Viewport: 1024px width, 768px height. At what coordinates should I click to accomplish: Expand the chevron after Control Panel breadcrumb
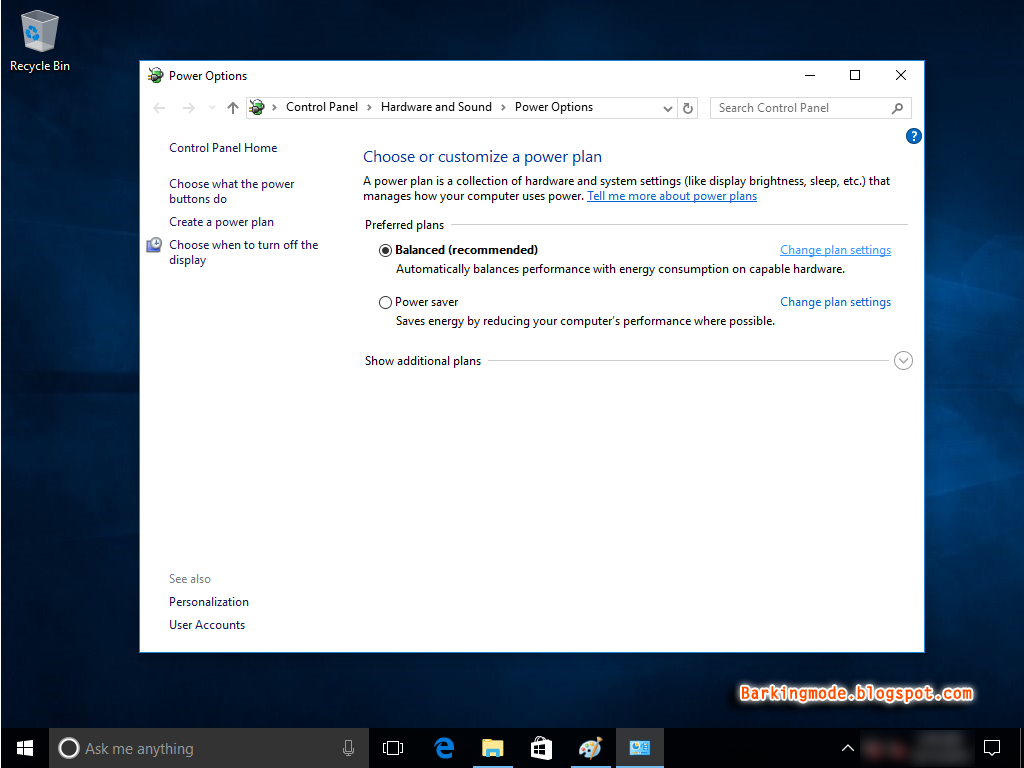[370, 108]
